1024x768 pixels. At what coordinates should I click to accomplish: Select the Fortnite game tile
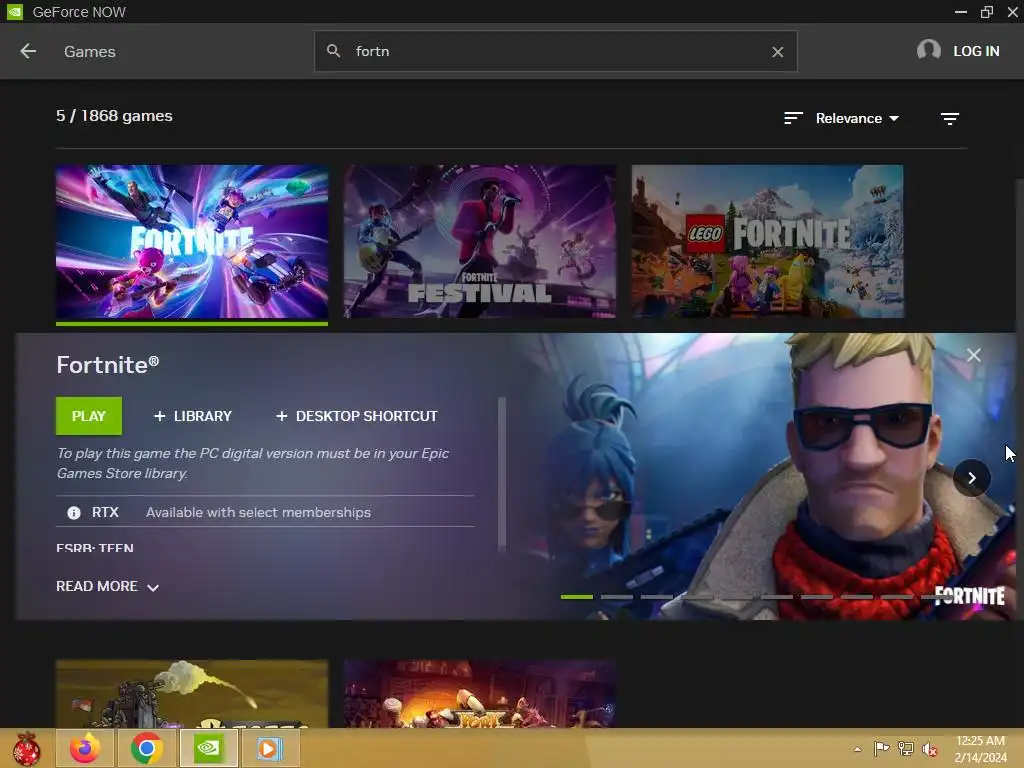pos(192,242)
